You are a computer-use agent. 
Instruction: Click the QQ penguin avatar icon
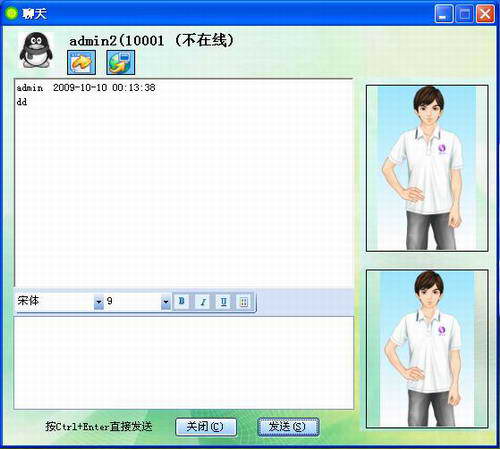point(36,50)
